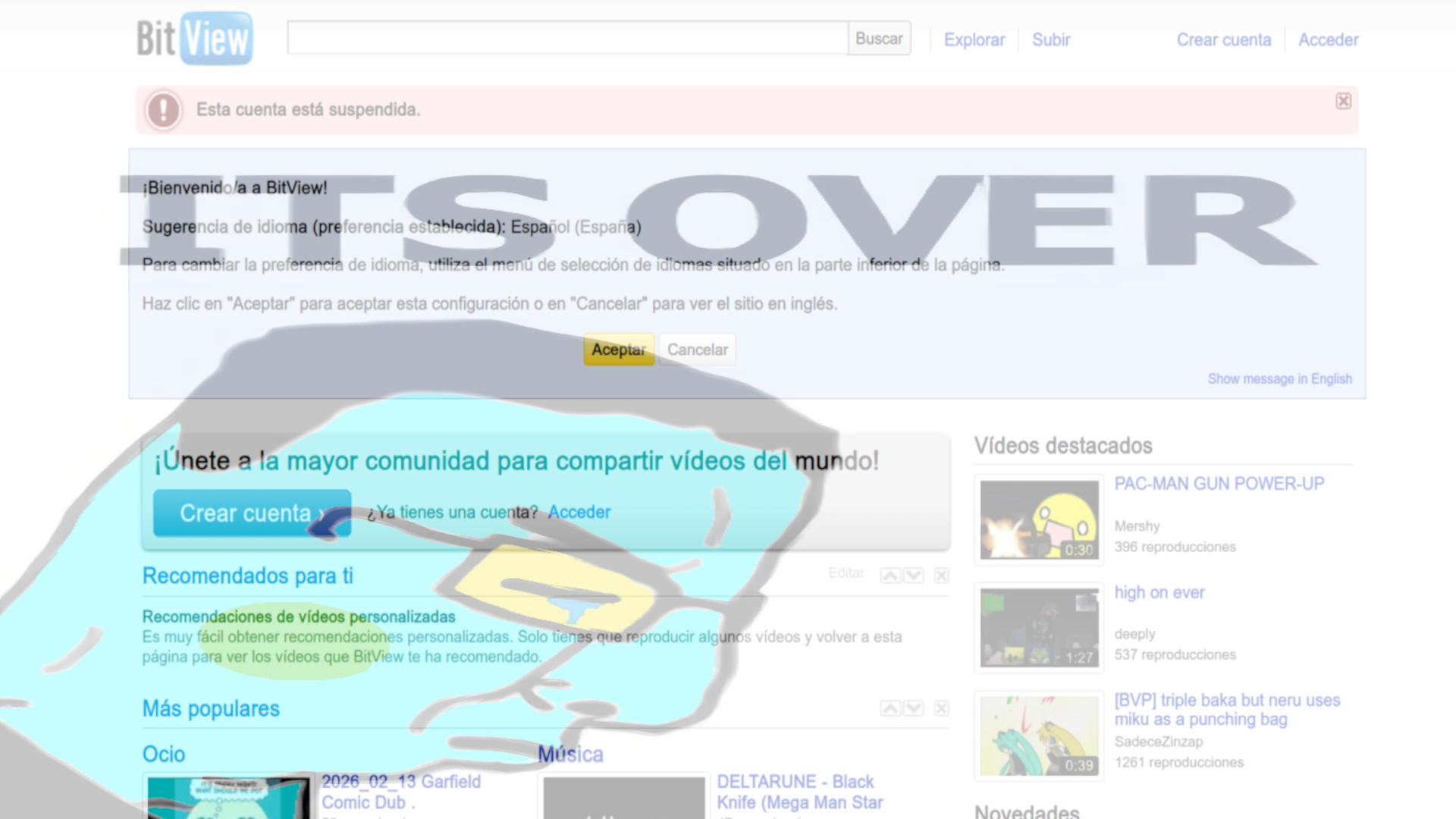Click Show message in English link
The image size is (1456, 819).
1279,378
